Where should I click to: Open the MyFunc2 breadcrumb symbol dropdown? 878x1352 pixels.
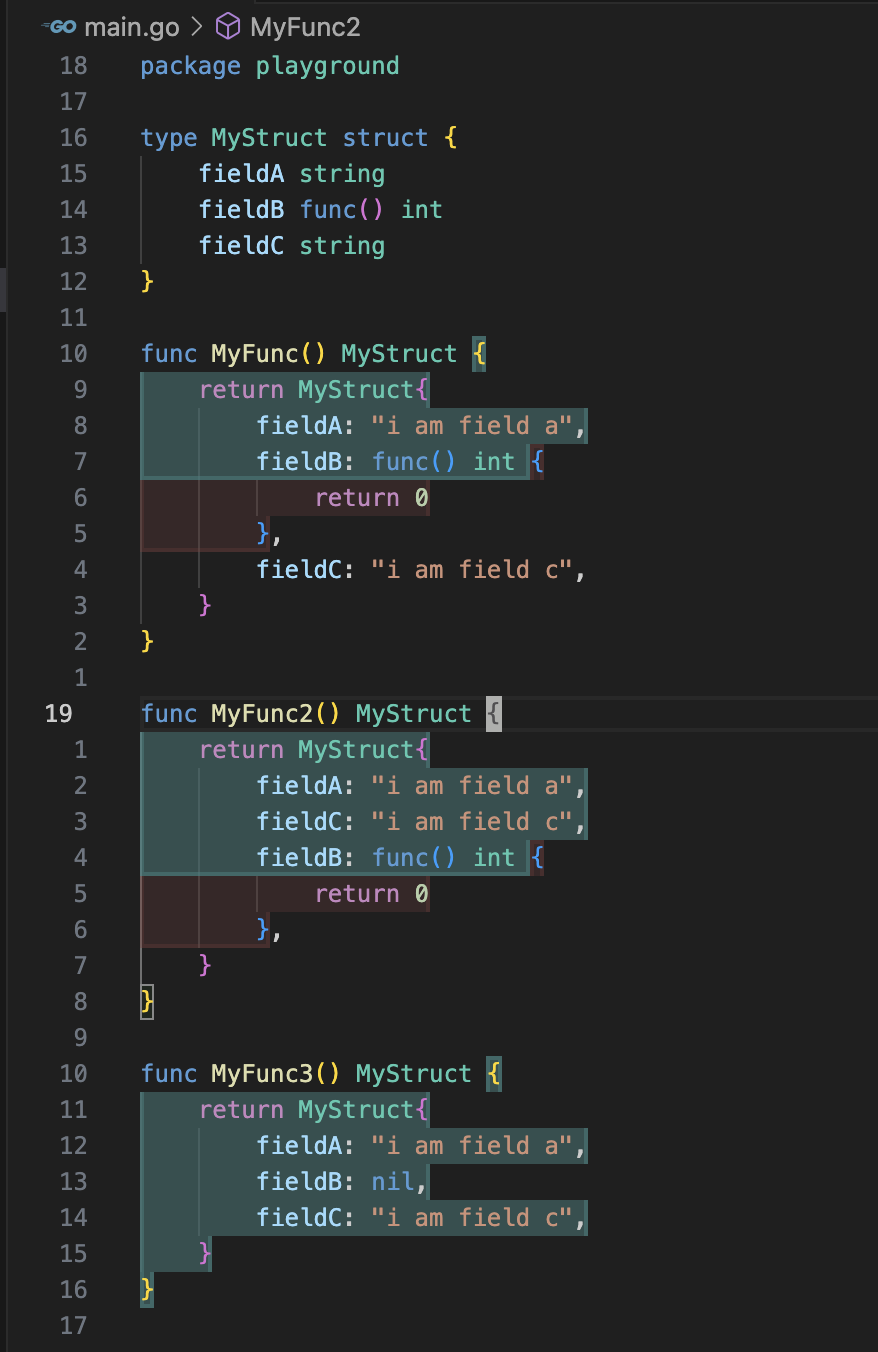pyautogui.click(x=304, y=27)
